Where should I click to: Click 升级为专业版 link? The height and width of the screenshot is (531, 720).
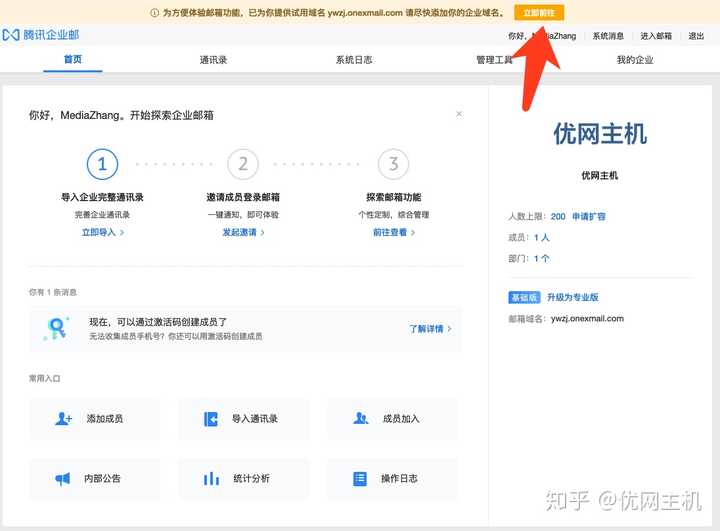573,297
